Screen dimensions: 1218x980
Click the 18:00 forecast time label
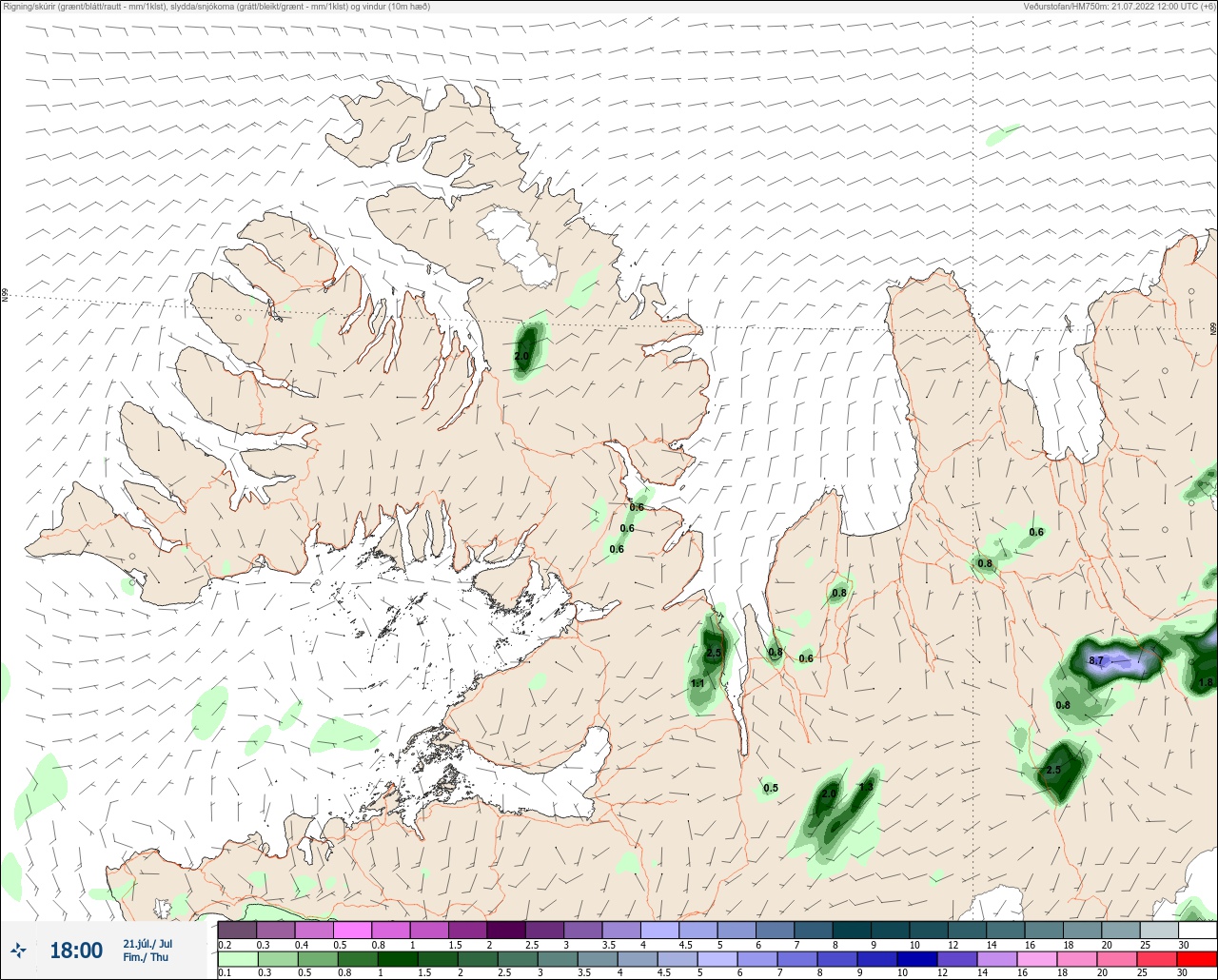(x=76, y=951)
